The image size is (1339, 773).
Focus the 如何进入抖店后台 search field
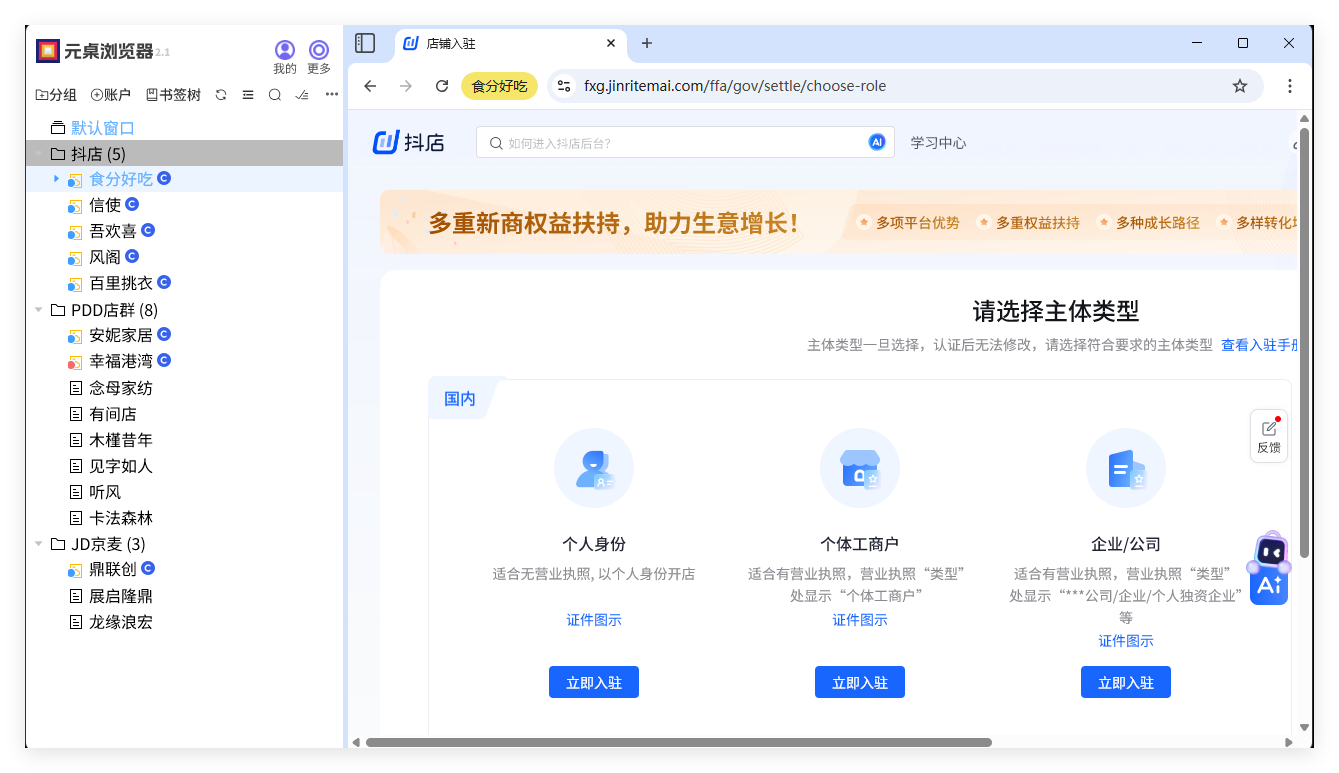(x=685, y=143)
